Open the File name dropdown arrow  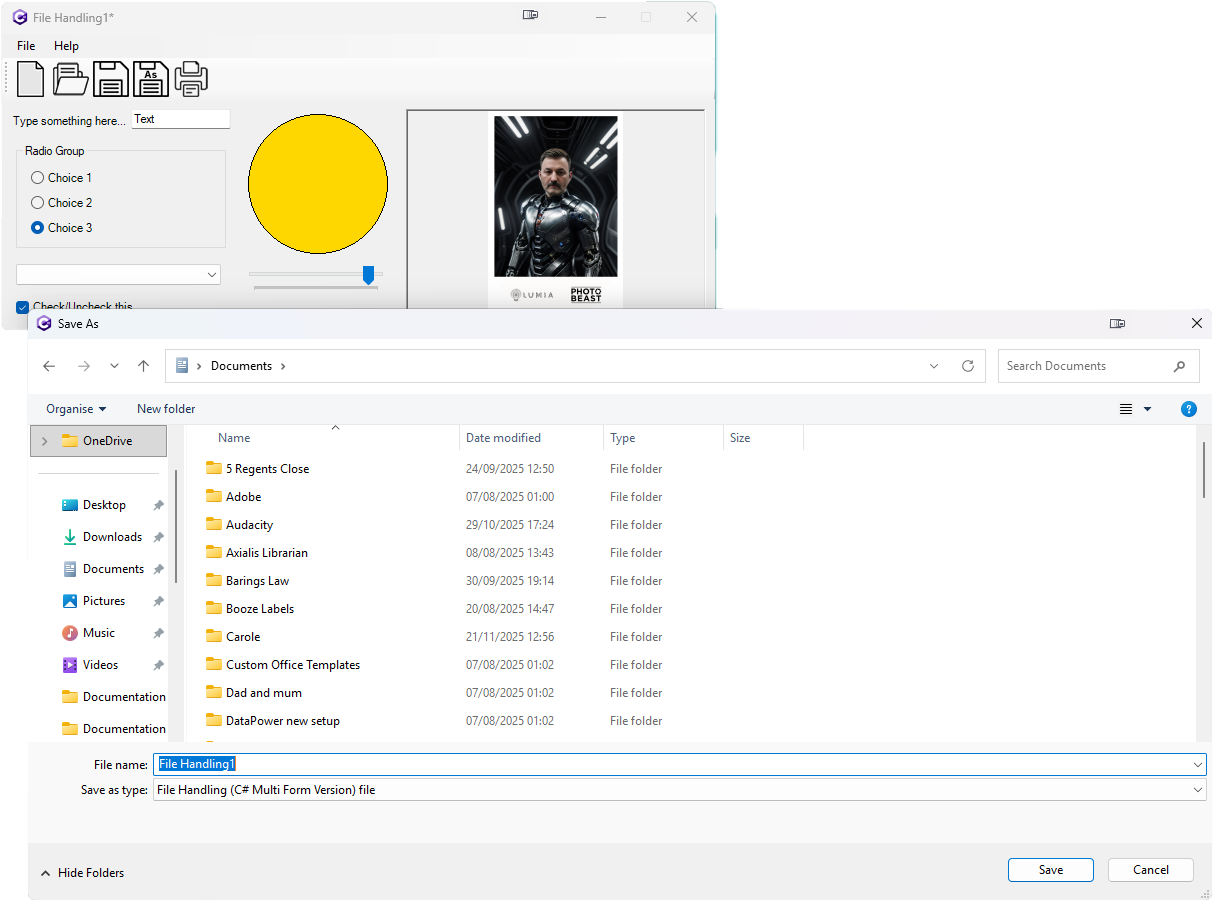click(x=1197, y=764)
